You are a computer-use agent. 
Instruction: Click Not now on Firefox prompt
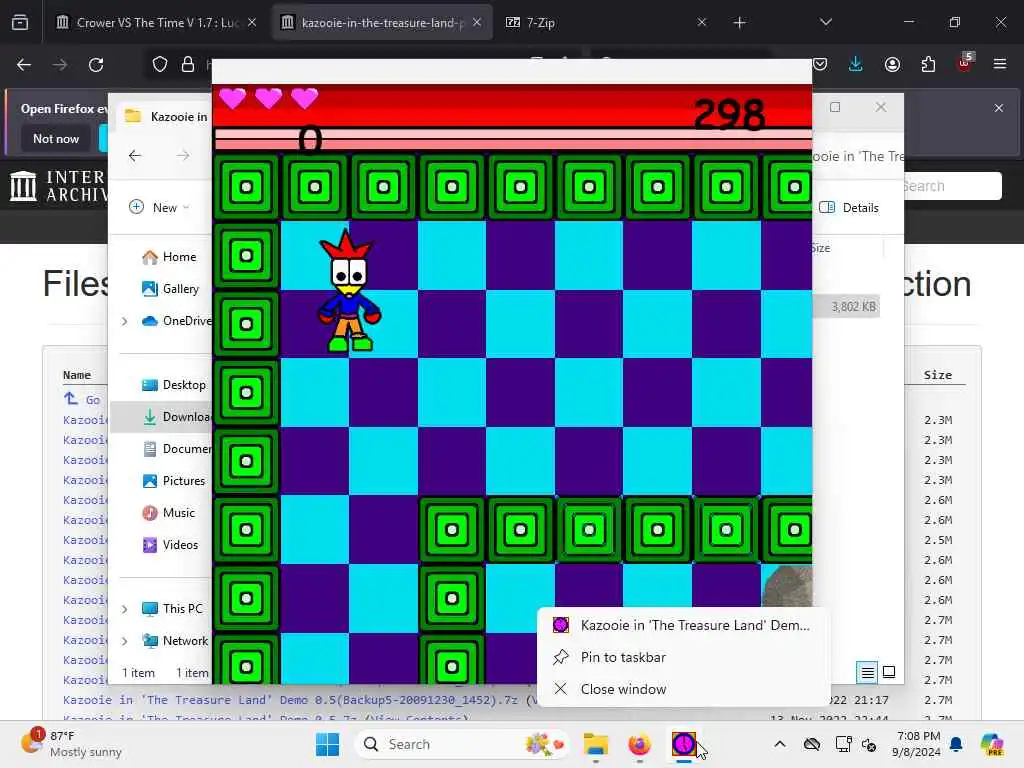[56, 138]
